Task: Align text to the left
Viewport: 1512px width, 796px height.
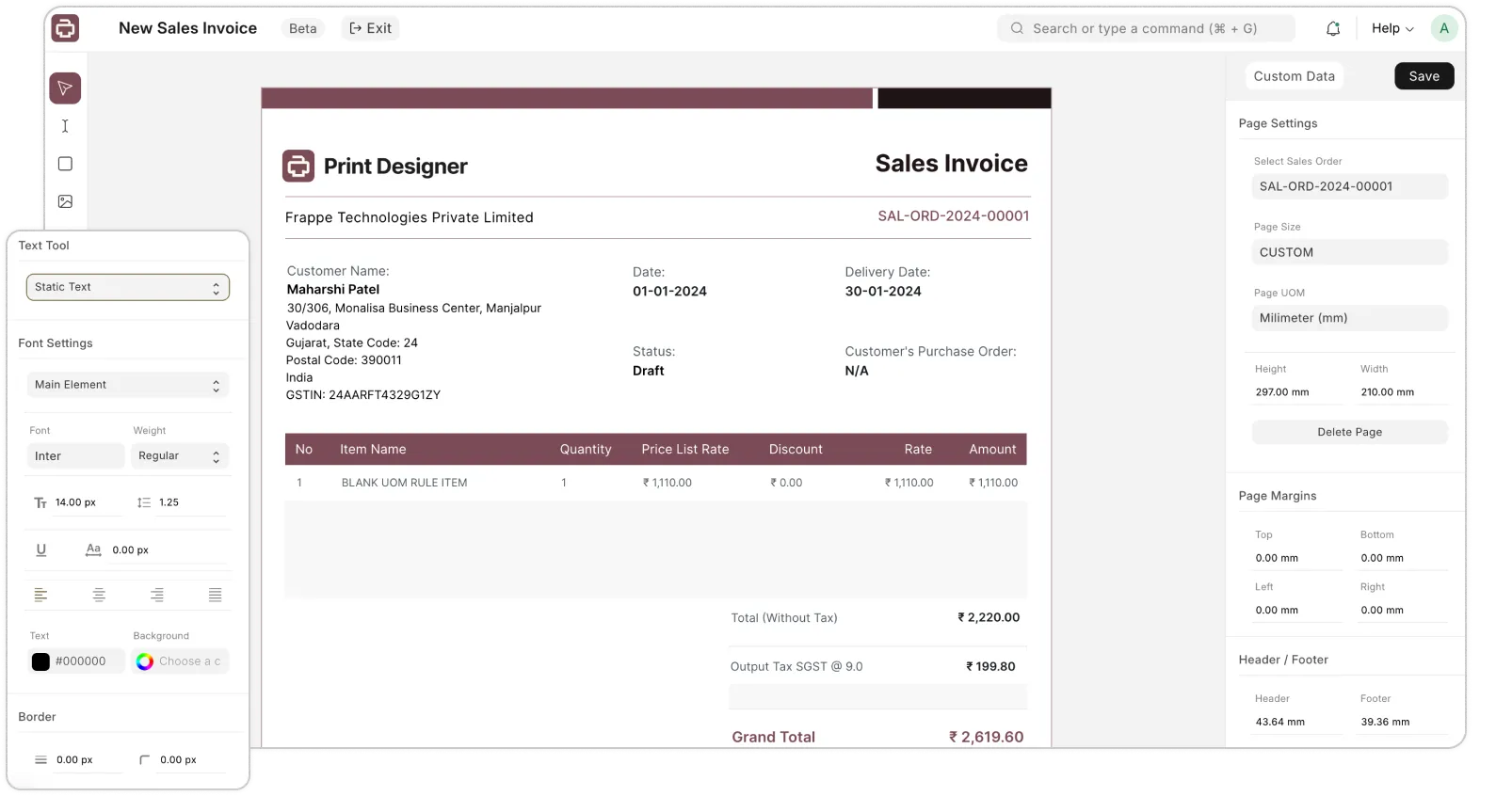Action: click(41, 595)
